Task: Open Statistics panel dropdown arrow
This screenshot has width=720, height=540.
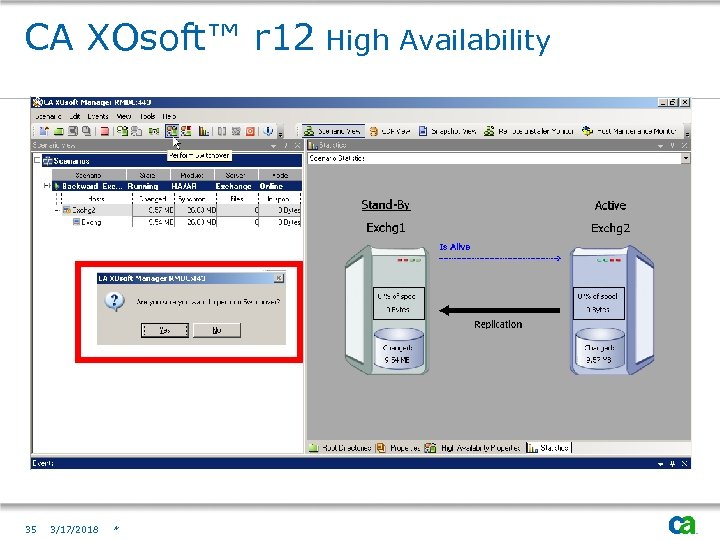Action: (x=660, y=146)
